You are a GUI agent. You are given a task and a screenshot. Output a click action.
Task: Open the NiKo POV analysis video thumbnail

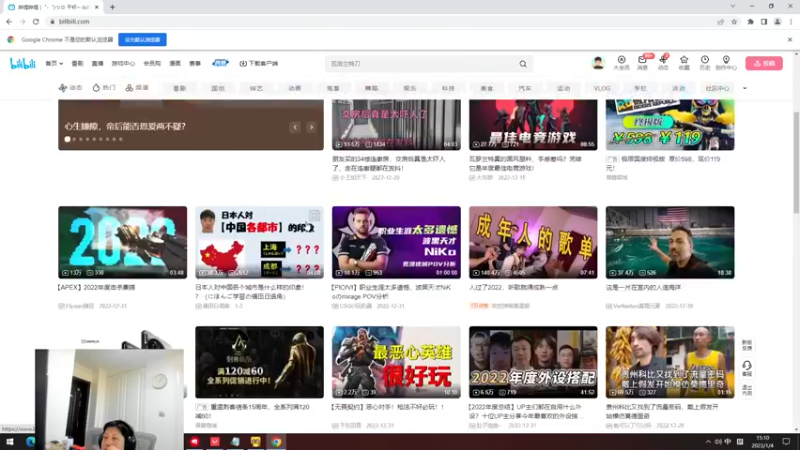(x=396, y=242)
